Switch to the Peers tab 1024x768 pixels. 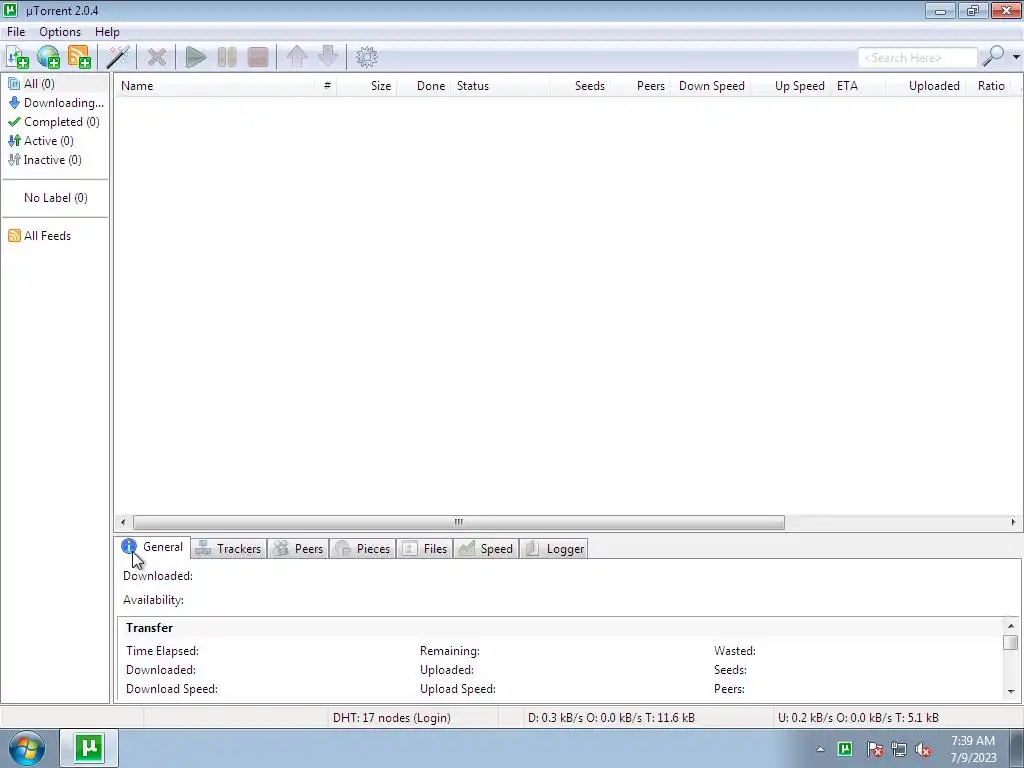pyautogui.click(x=298, y=549)
